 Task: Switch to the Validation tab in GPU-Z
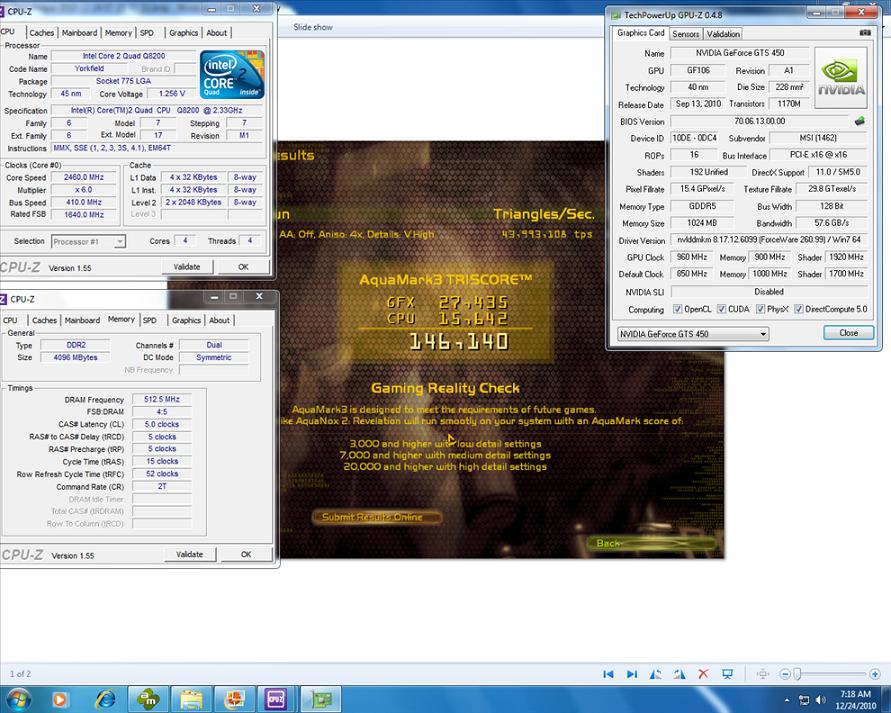[723, 34]
